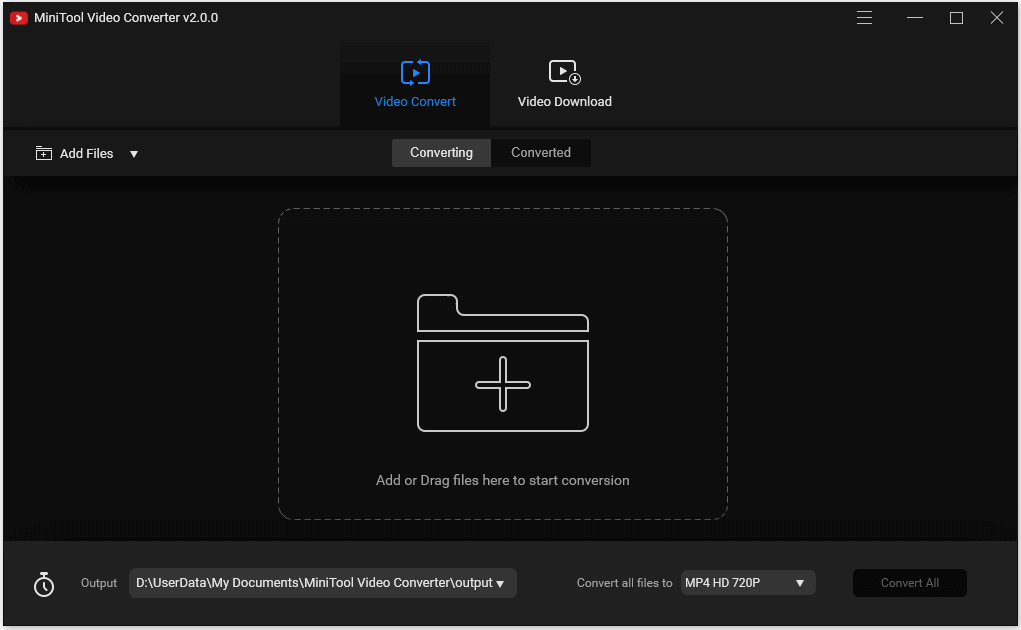Click the Add Files button label
Screen dimensions: 1021x630
(x=87, y=154)
